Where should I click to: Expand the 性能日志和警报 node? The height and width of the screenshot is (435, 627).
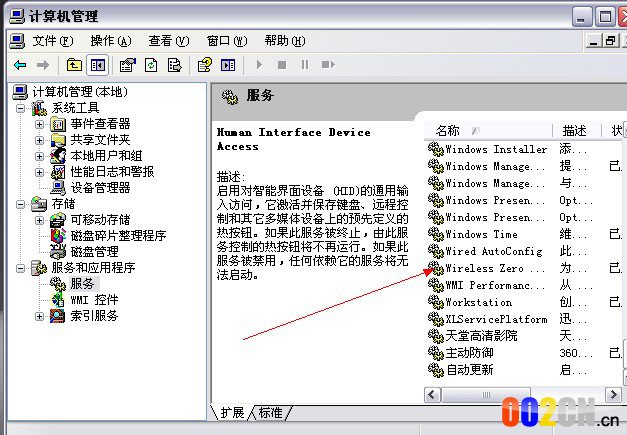coord(39,172)
